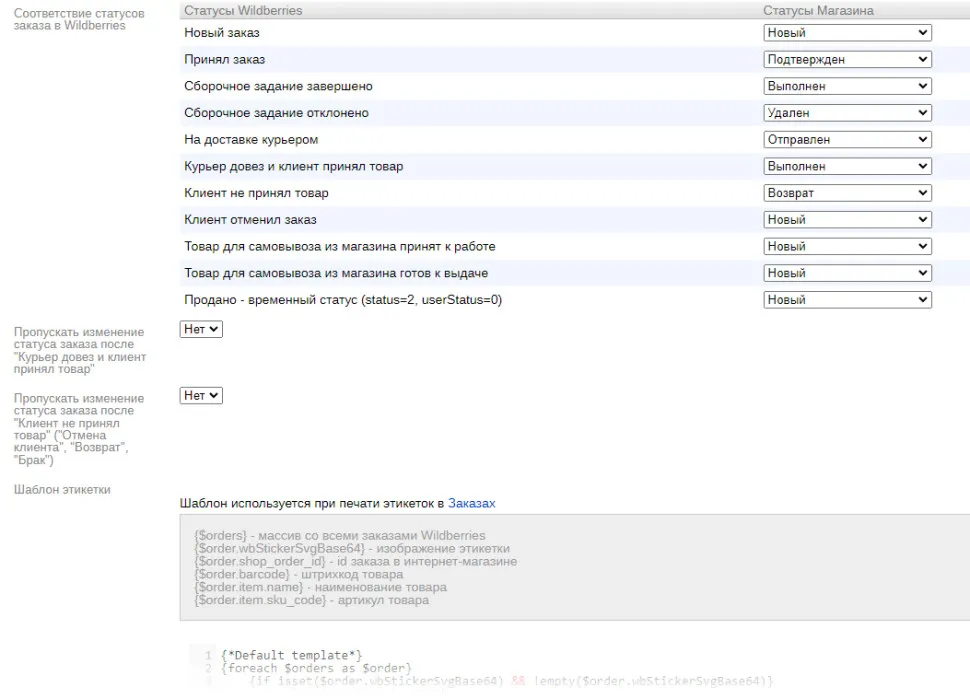This screenshot has height=699, width=970.
Task: Open dropdown for self-pickup "готов к выдаче"
Action: (847, 273)
